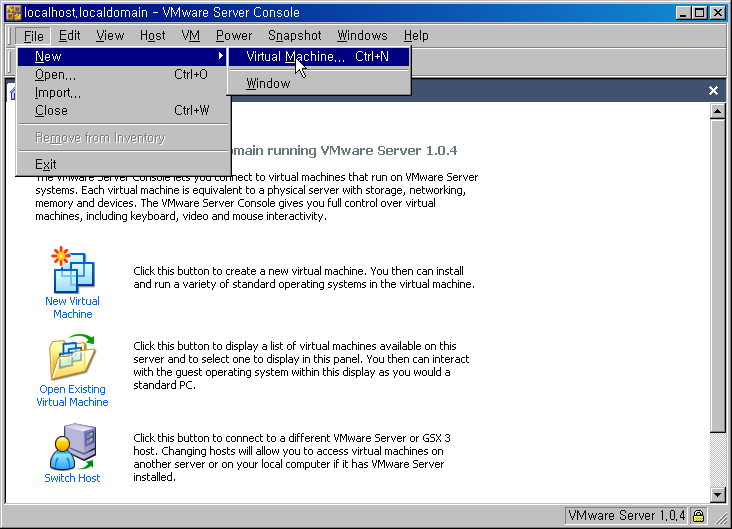Click the New Virtual Machine icon

(72, 270)
